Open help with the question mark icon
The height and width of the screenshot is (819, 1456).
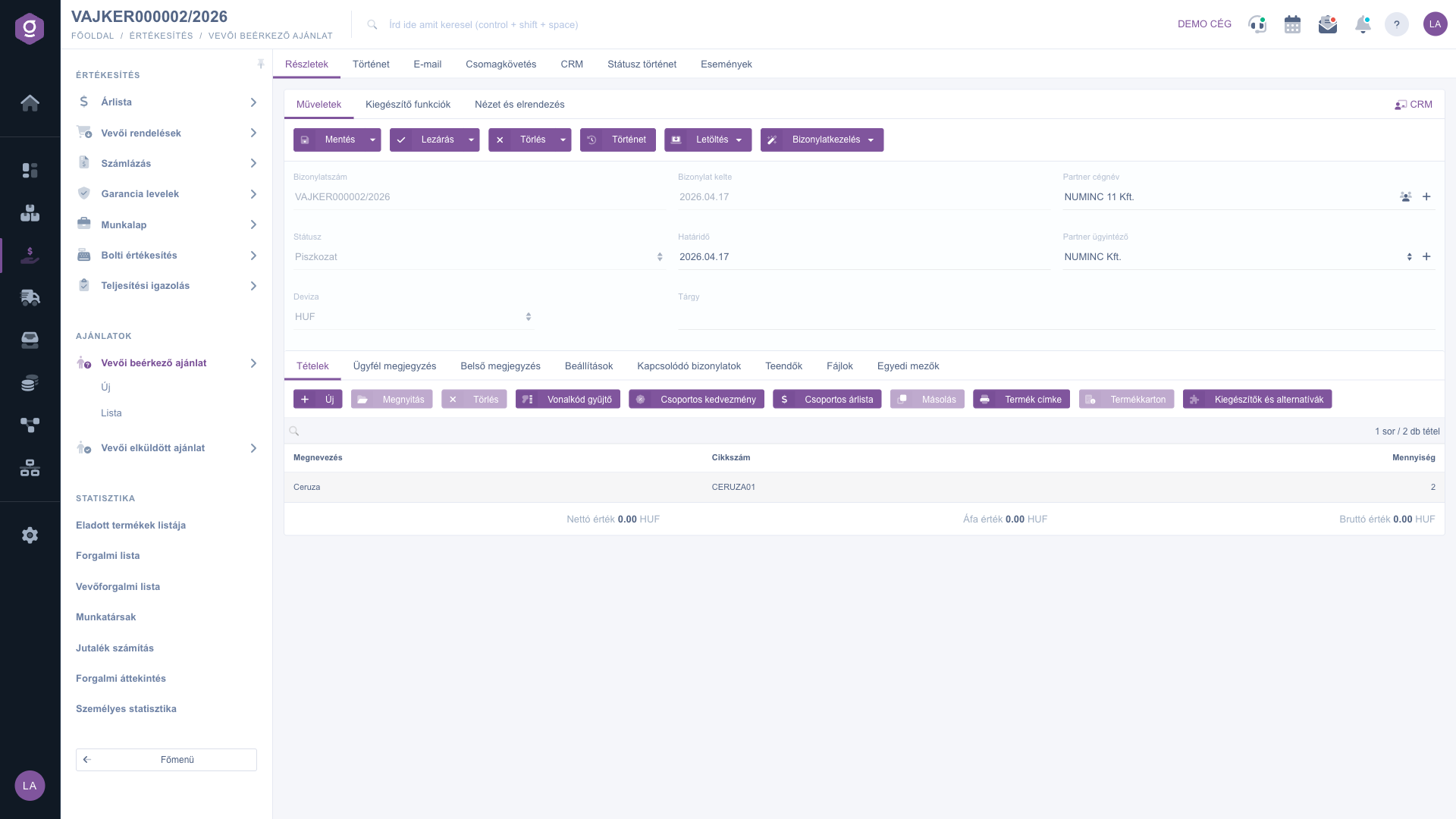click(1396, 24)
